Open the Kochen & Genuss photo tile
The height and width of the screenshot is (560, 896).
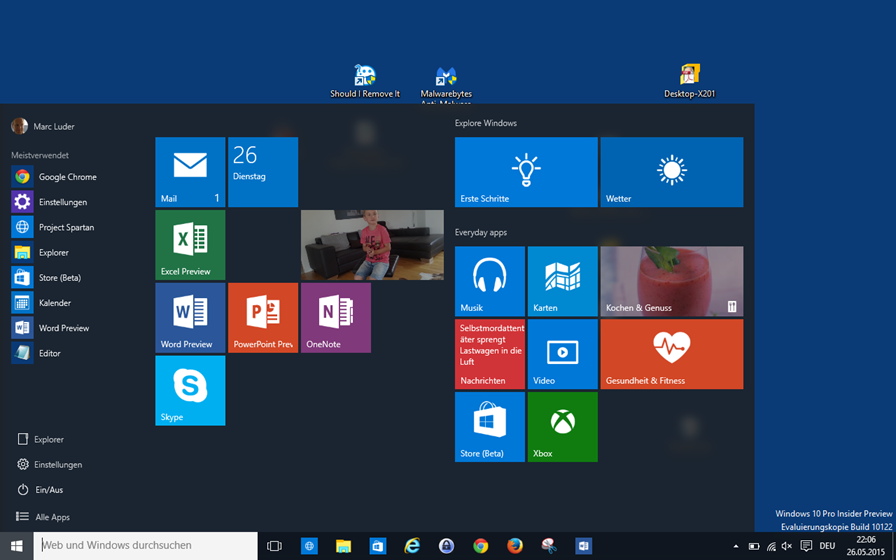[x=671, y=281]
